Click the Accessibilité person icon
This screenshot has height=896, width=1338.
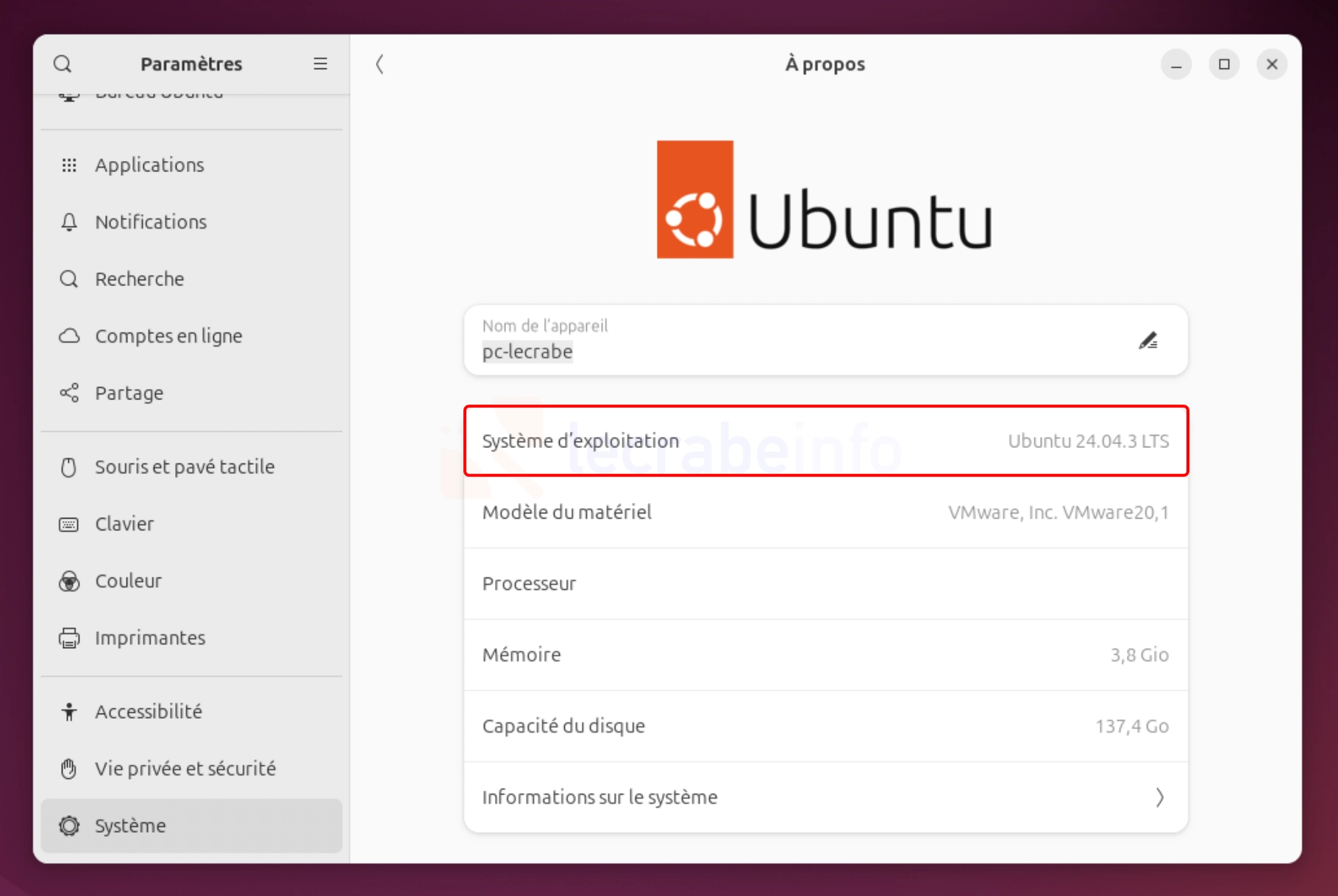click(x=69, y=711)
